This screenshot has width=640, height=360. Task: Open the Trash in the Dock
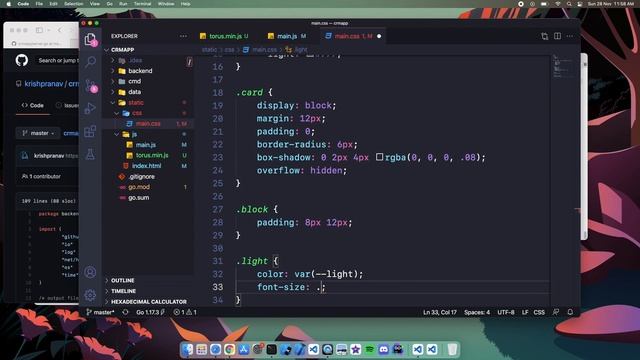click(x=452, y=349)
